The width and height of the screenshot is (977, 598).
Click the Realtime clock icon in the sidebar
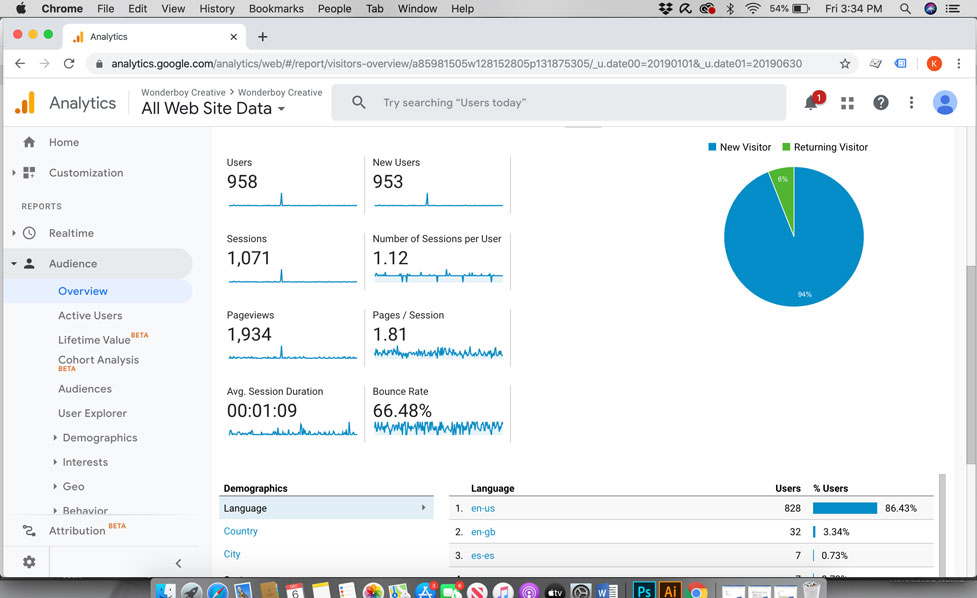(29, 233)
